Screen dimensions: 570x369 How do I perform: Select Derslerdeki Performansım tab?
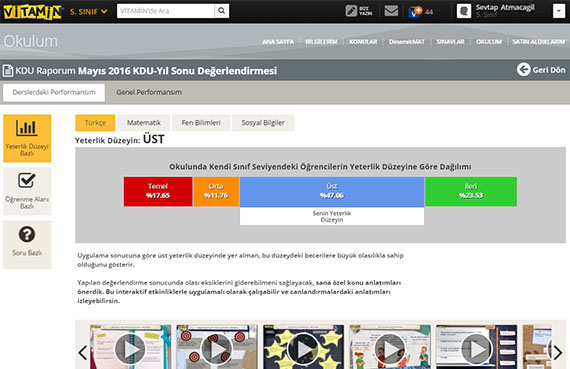(x=54, y=92)
